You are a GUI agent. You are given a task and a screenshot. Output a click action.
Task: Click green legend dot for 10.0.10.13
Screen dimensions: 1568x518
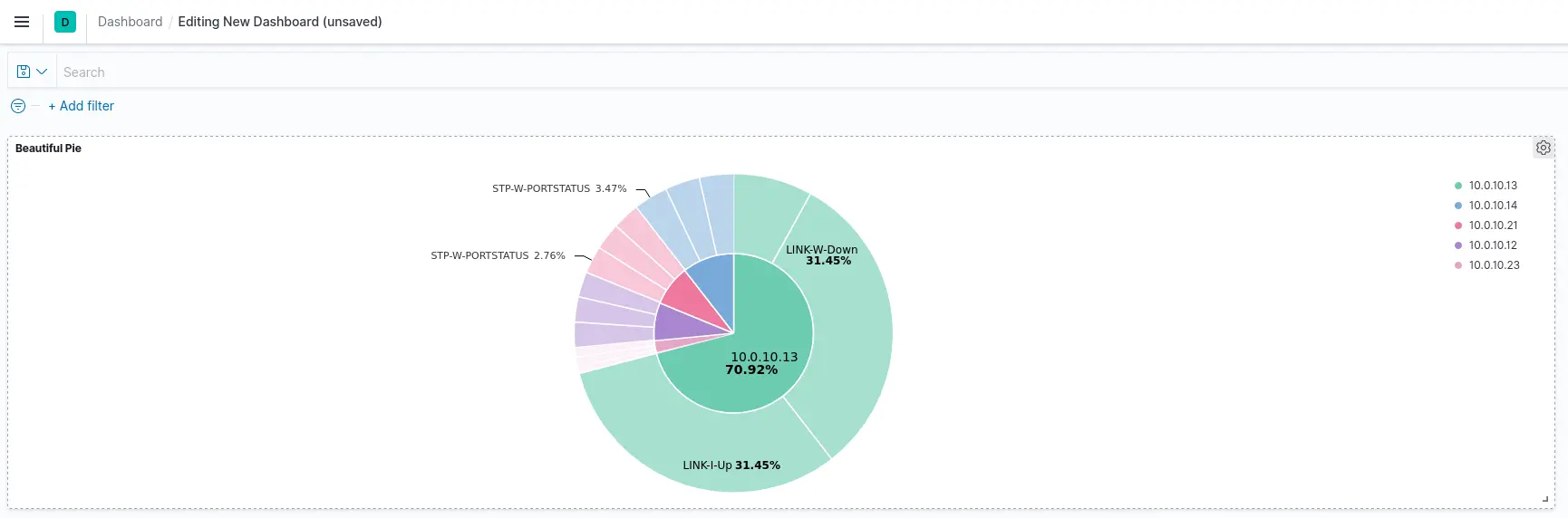(1458, 186)
